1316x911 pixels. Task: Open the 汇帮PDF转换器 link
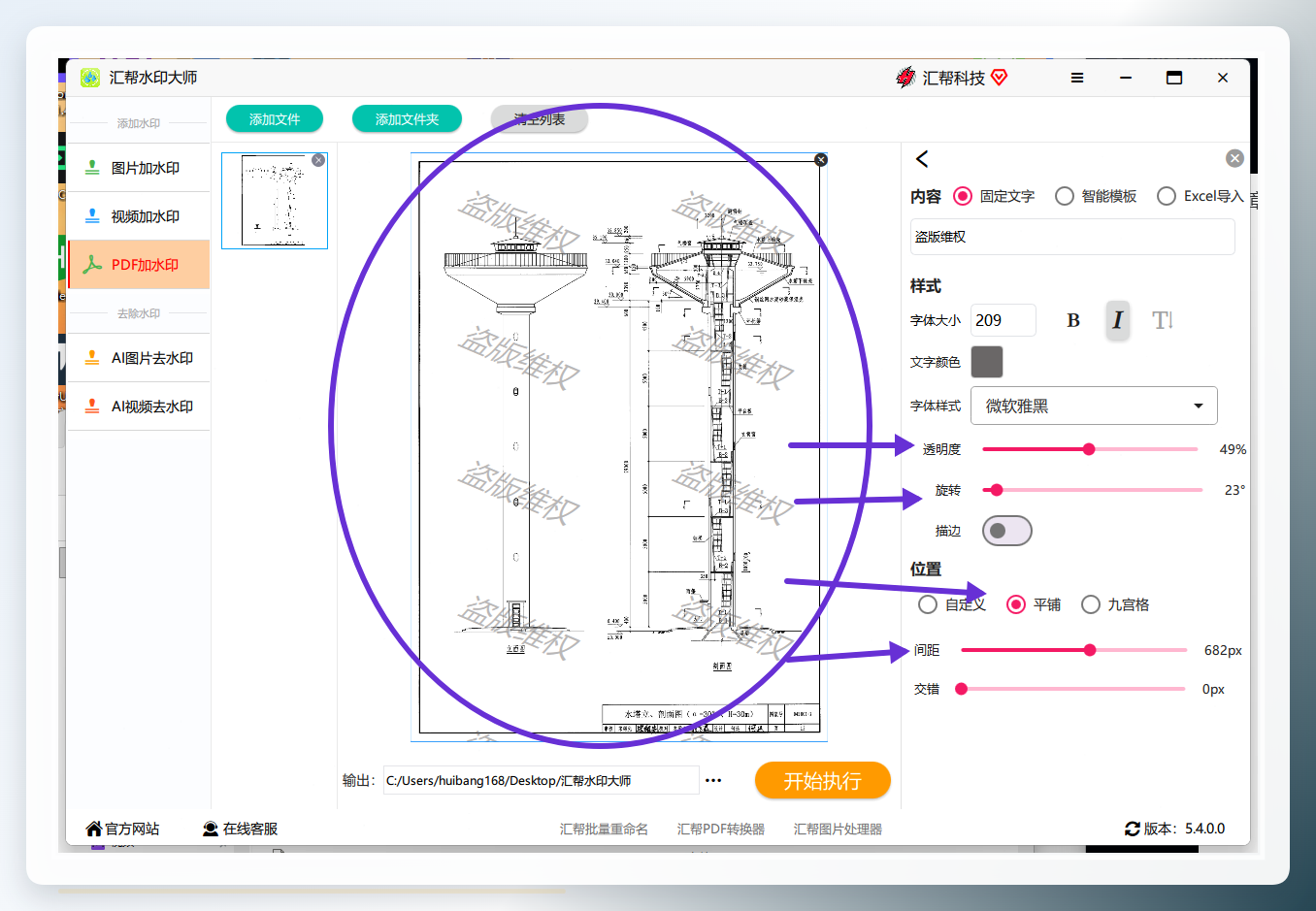(721, 830)
